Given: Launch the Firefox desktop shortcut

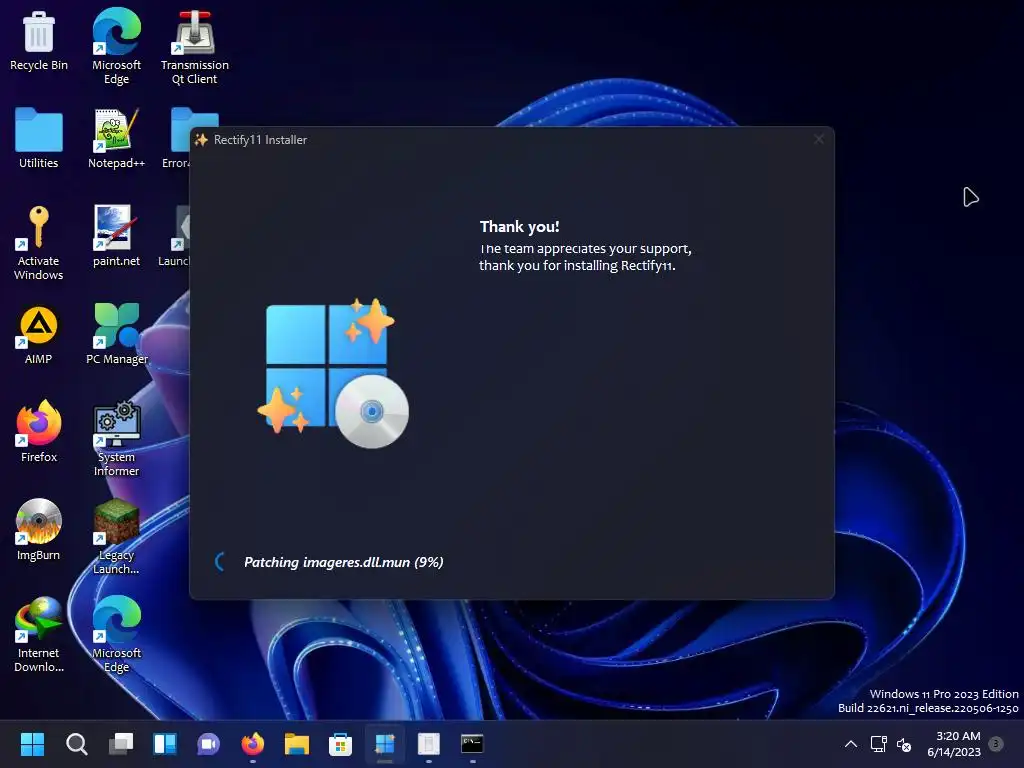Looking at the screenshot, I should tap(39, 432).
